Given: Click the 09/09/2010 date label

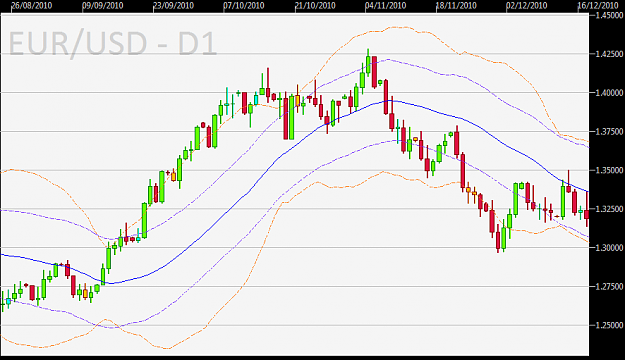Looking at the screenshot, I should pyautogui.click(x=103, y=6).
